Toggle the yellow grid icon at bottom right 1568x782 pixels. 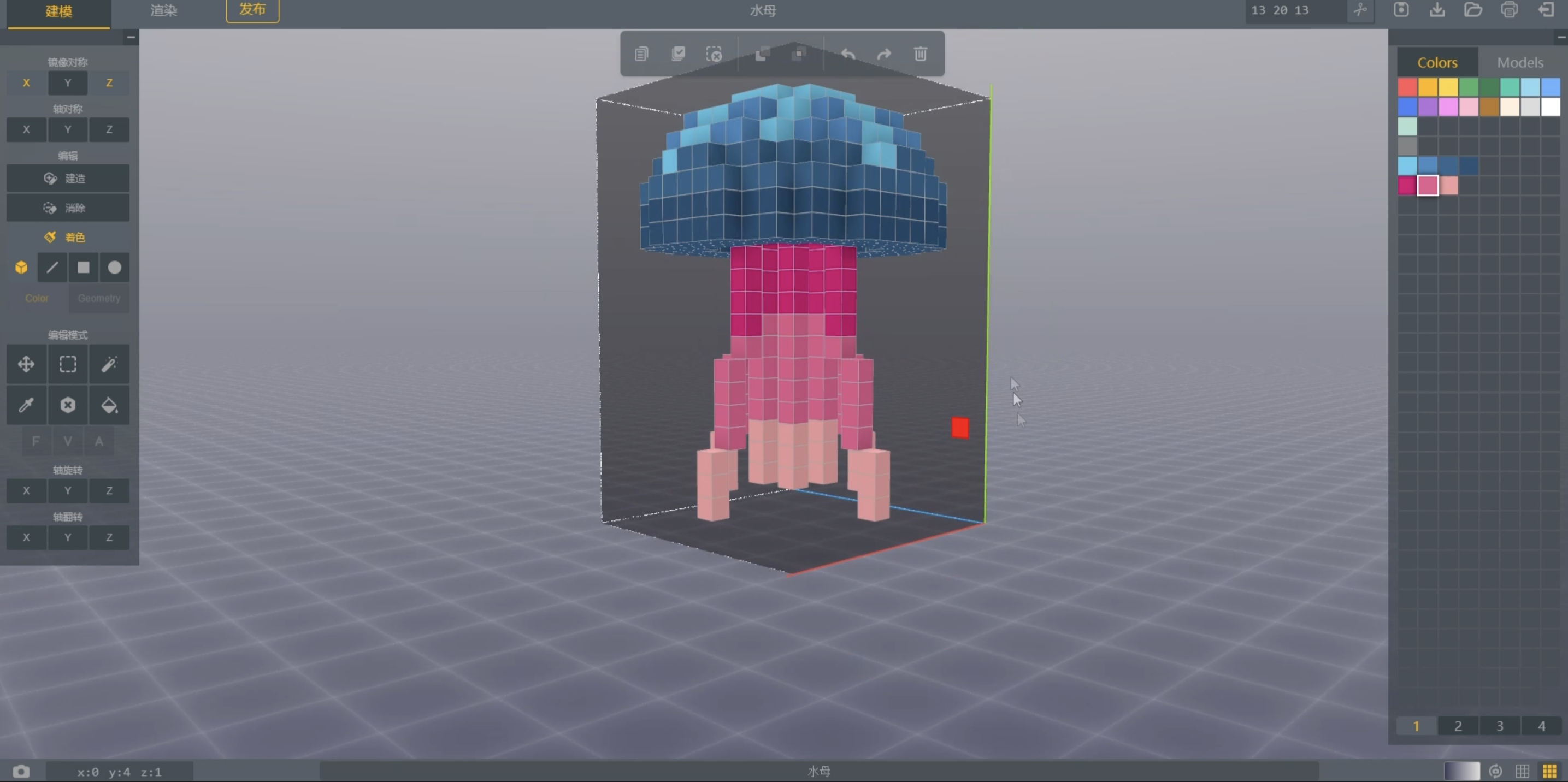coord(1550,772)
